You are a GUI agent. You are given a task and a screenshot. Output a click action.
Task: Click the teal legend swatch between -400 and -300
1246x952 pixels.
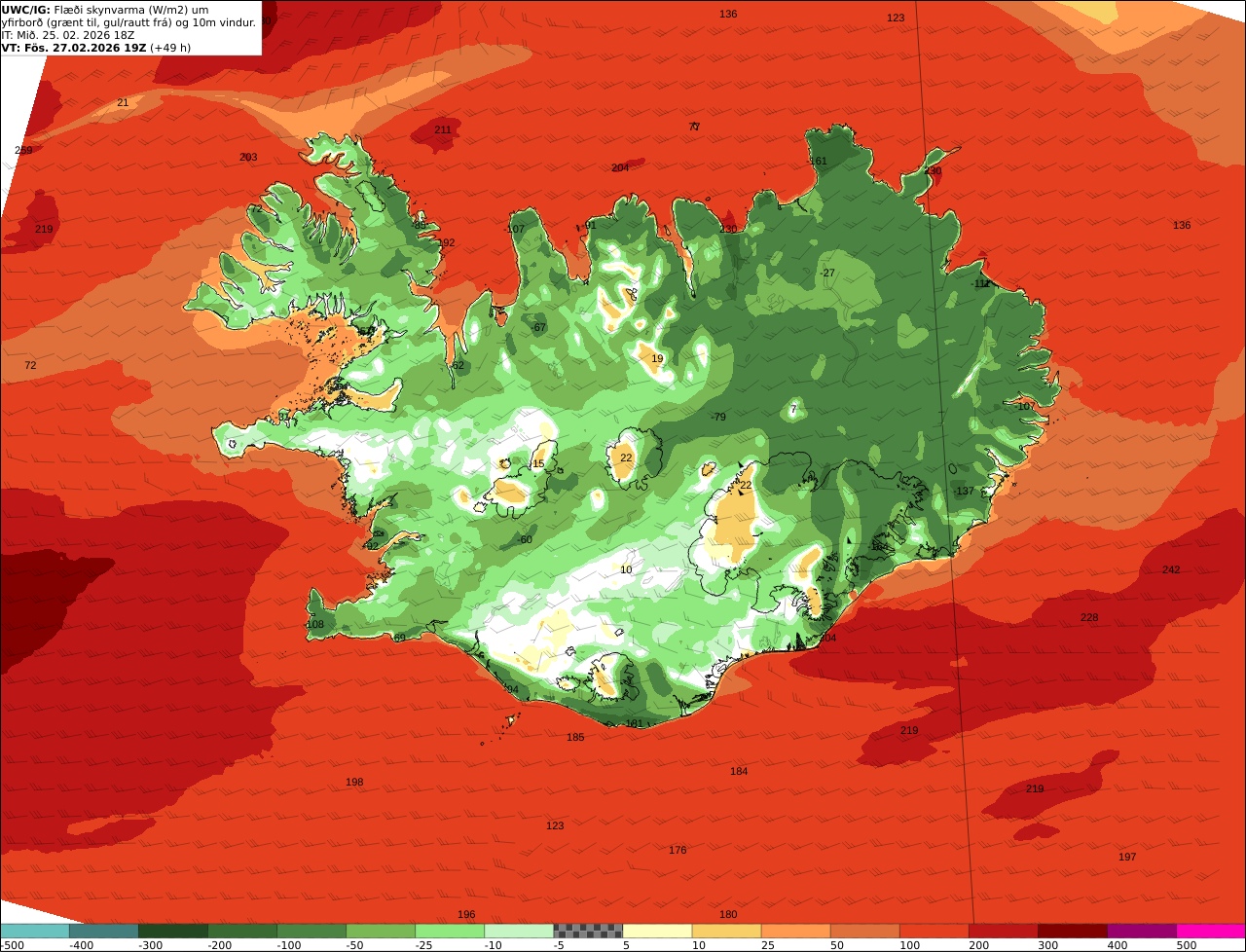104,931
